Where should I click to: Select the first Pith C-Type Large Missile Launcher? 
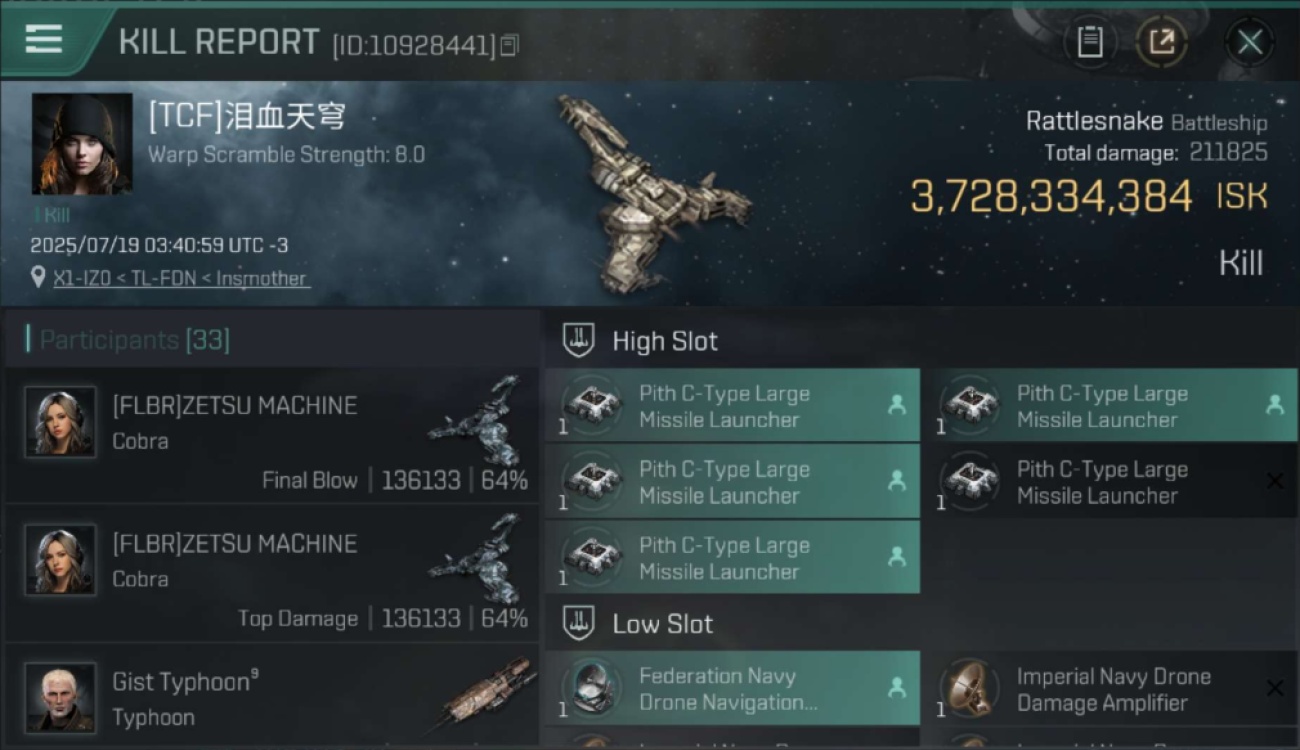pyautogui.click(x=732, y=405)
